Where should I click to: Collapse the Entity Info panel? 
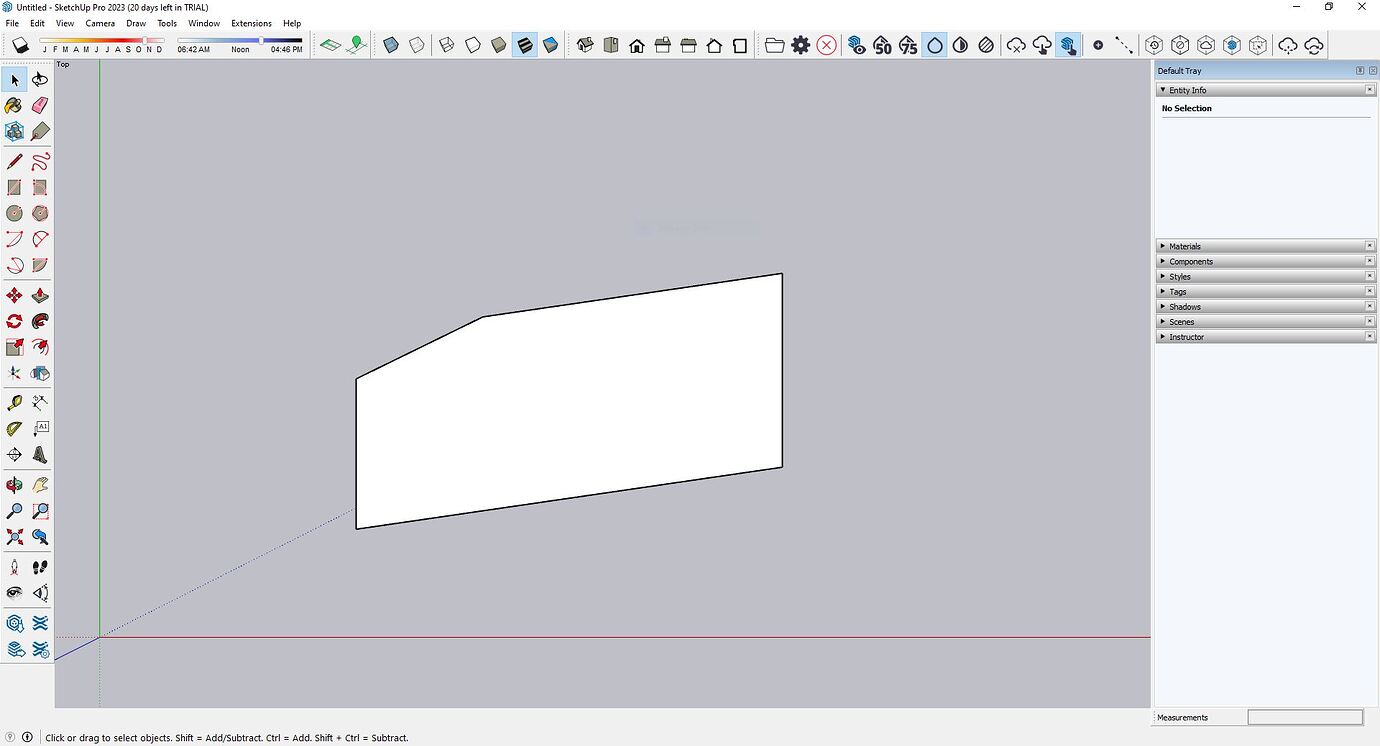(1163, 89)
